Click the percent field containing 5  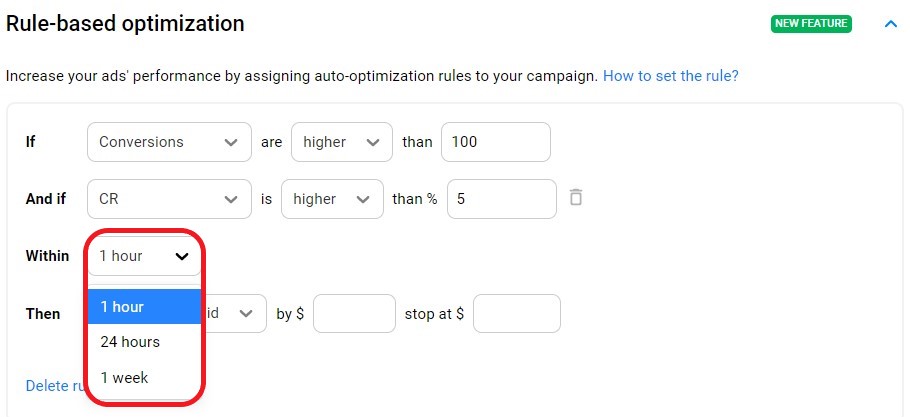click(501, 199)
